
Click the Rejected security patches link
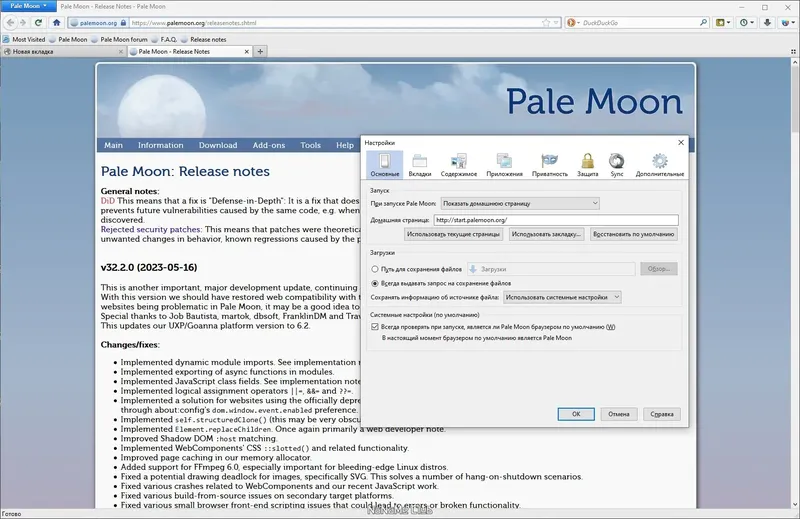[x=151, y=230]
